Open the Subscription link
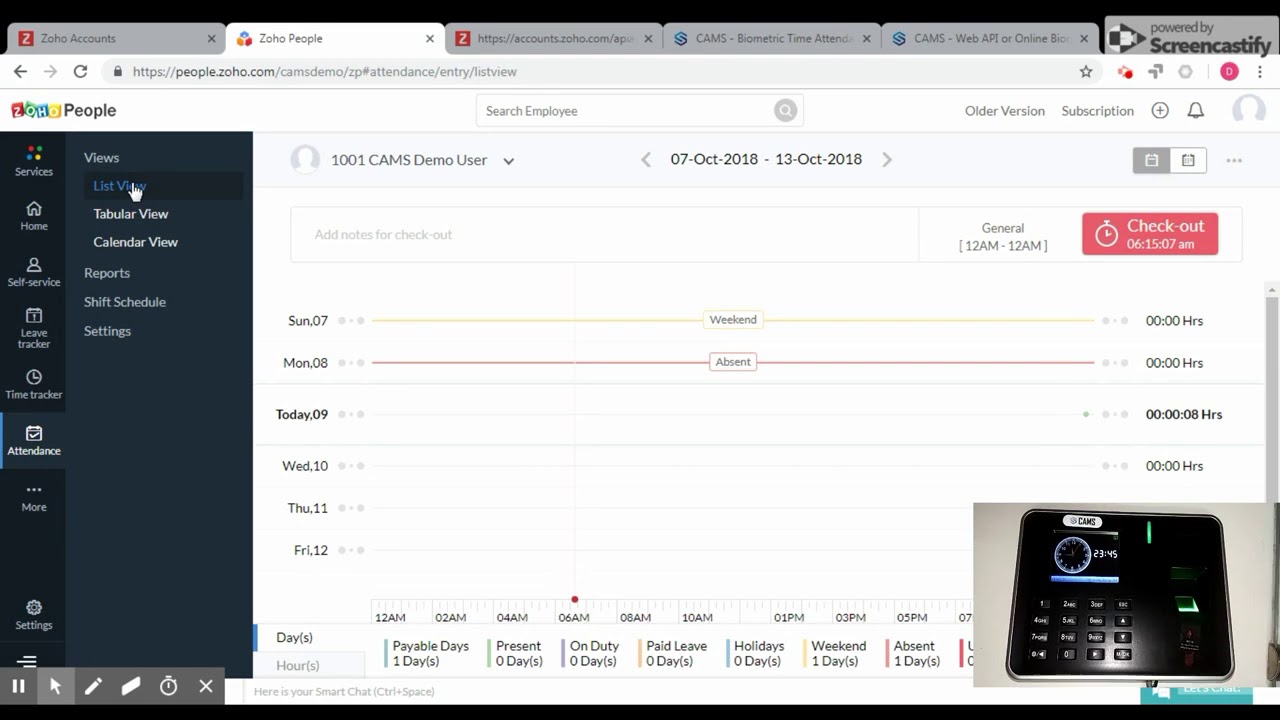 (1097, 111)
